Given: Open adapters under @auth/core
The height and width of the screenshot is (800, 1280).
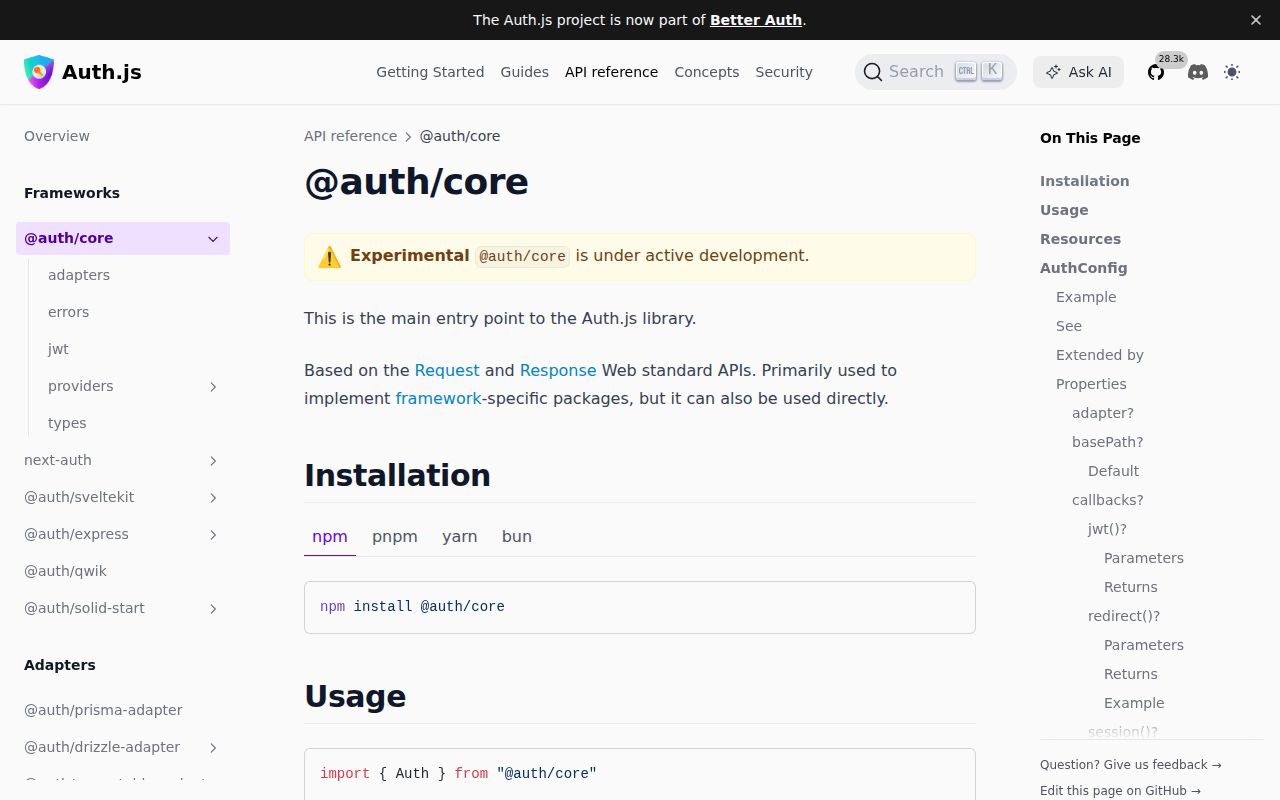Looking at the screenshot, I should (x=79, y=275).
